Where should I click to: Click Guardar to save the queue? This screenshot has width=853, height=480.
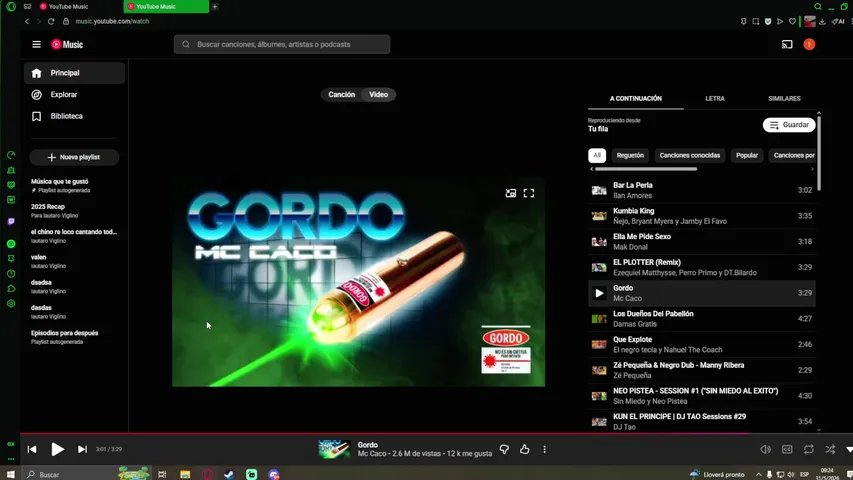pyautogui.click(x=789, y=125)
